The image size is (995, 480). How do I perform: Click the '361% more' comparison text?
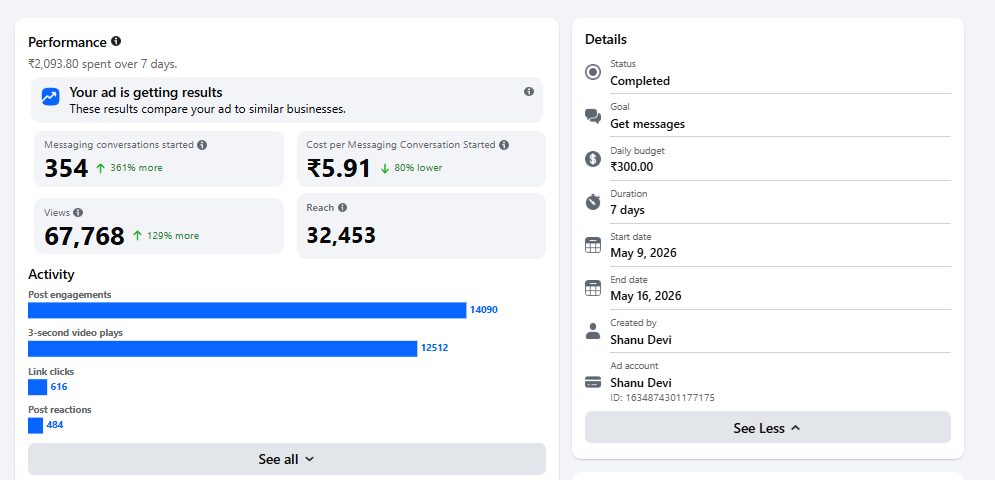point(136,168)
